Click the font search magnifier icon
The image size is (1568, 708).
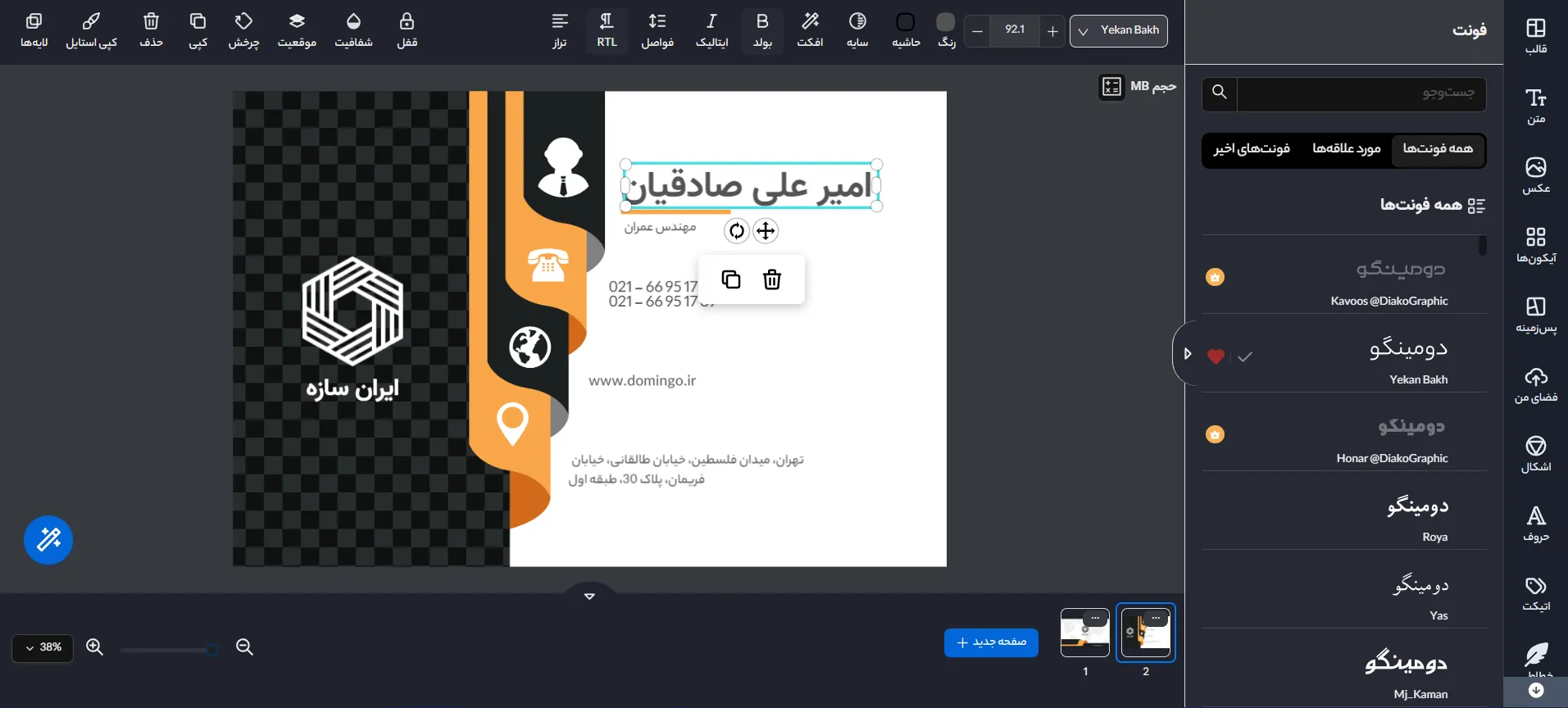1220,93
